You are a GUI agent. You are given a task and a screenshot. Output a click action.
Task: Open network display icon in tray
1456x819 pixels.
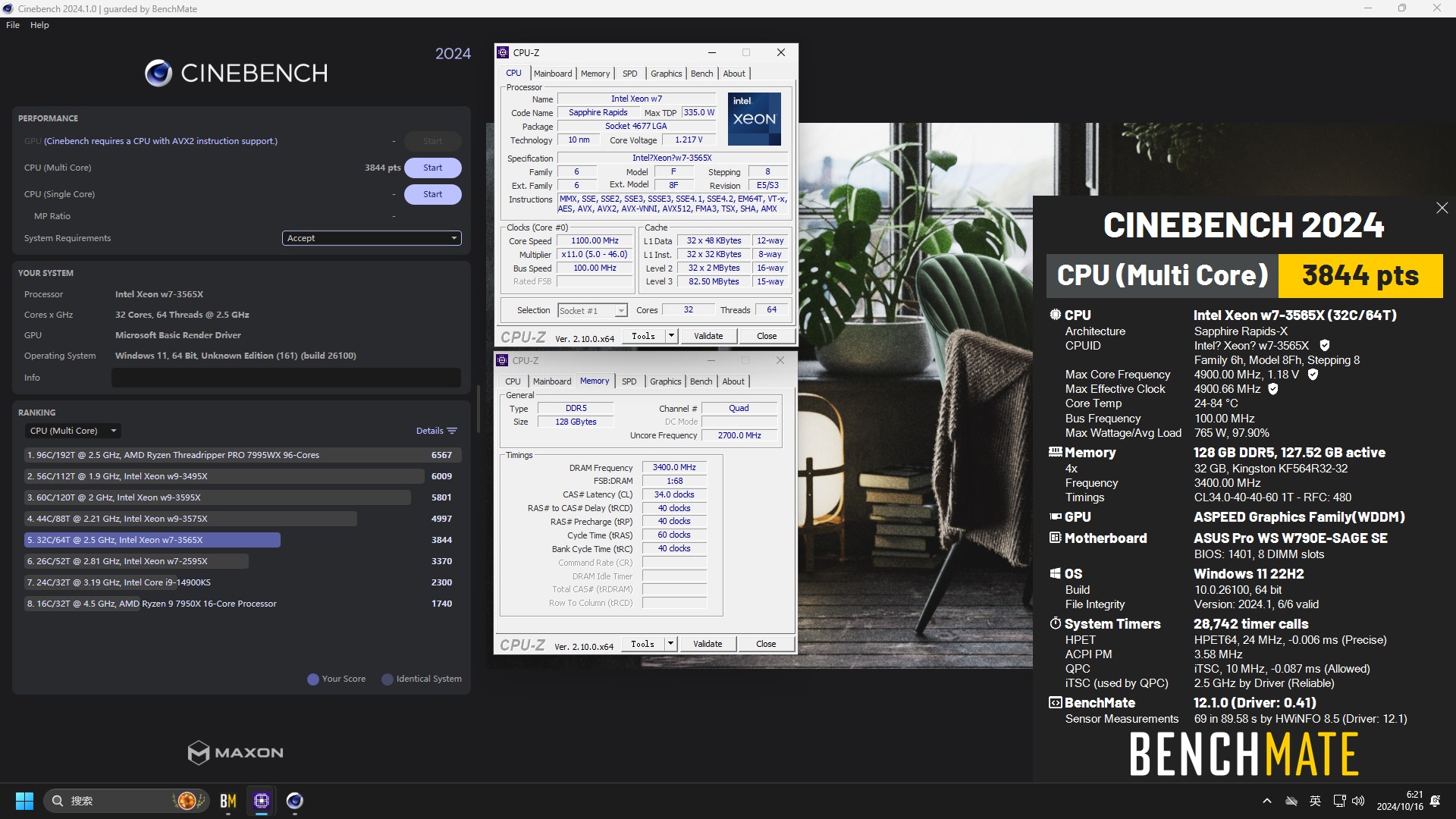[1339, 801]
